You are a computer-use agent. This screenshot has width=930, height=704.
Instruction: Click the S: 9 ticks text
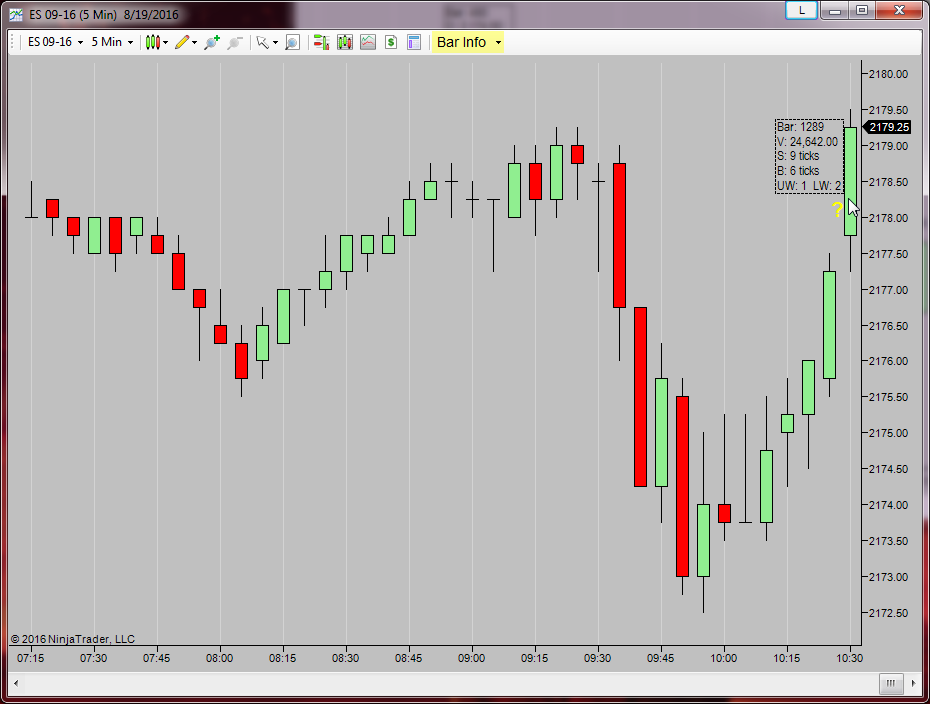tap(798, 156)
